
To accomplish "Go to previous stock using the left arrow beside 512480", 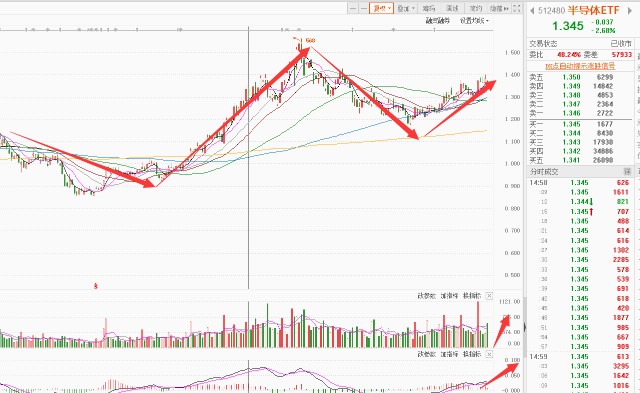I will [x=532, y=11].
